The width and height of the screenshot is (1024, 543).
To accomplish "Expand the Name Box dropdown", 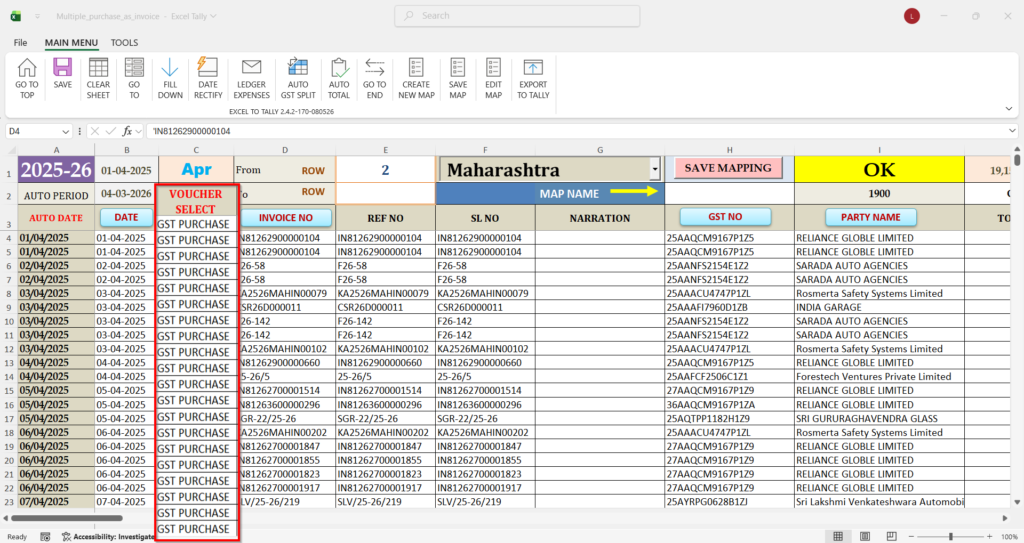I will (65, 131).
